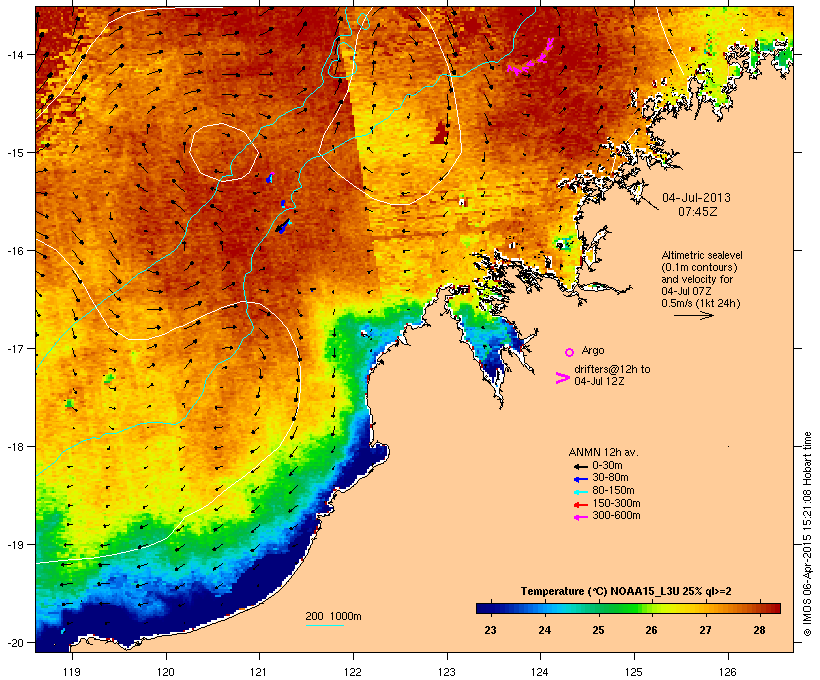Click the 'ANMN 12h av.' heading
Image resolution: width=820 pixels, height=680 pixels.
click(603, 452)
